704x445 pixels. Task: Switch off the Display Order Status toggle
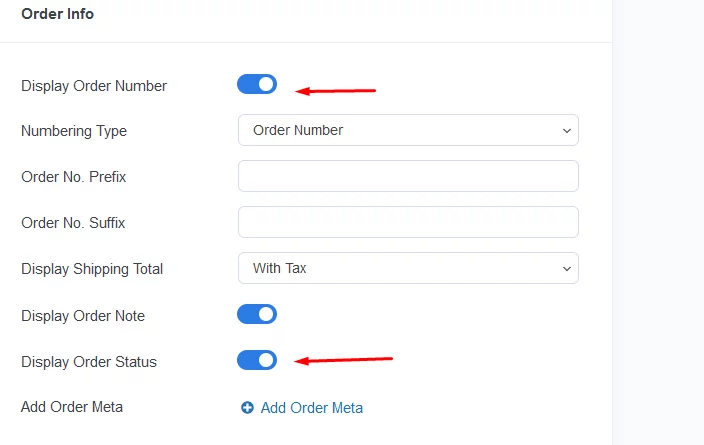point(257,360)
